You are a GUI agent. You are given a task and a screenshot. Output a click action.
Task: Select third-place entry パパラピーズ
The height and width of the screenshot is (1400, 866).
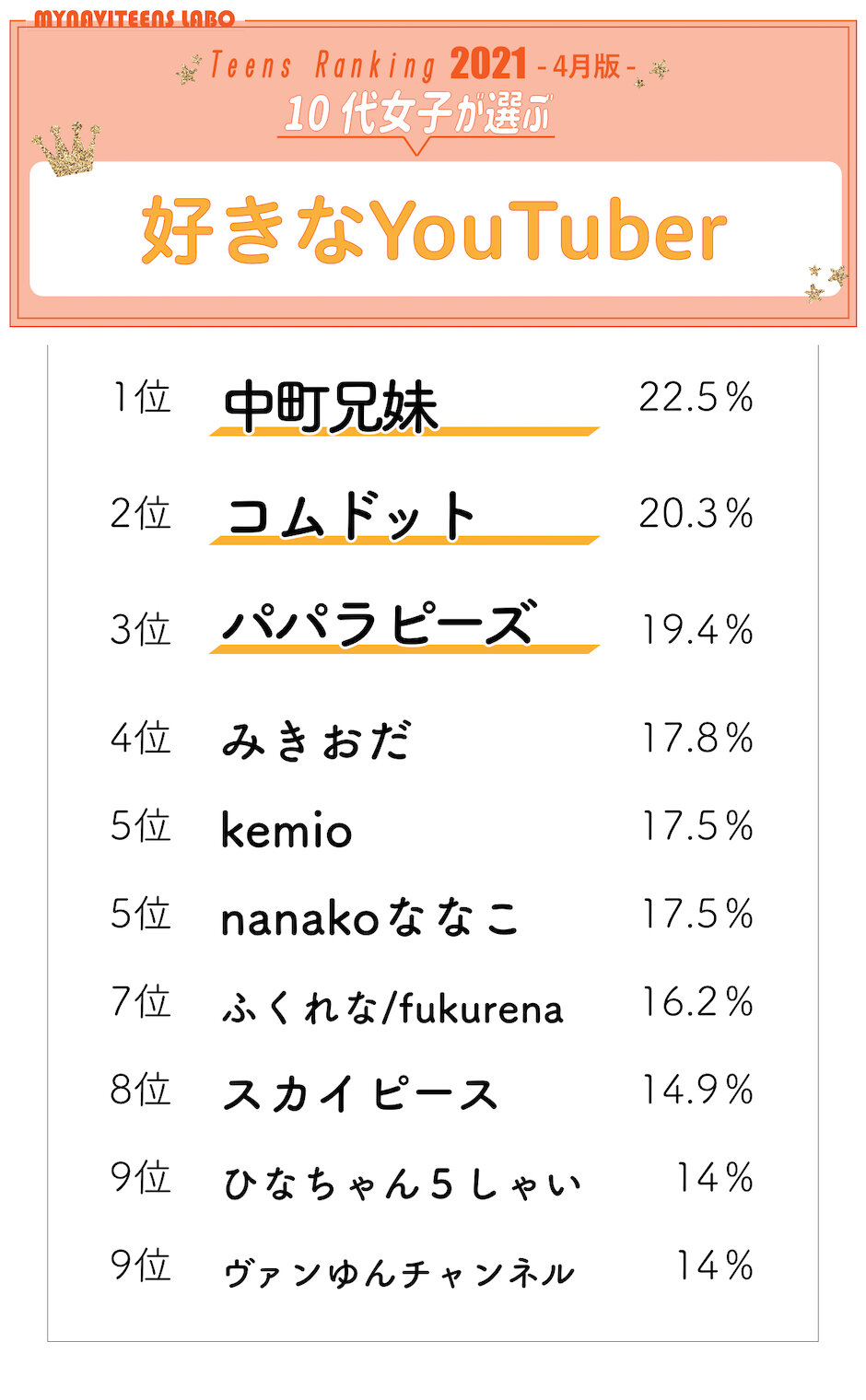tap(378, 624)
